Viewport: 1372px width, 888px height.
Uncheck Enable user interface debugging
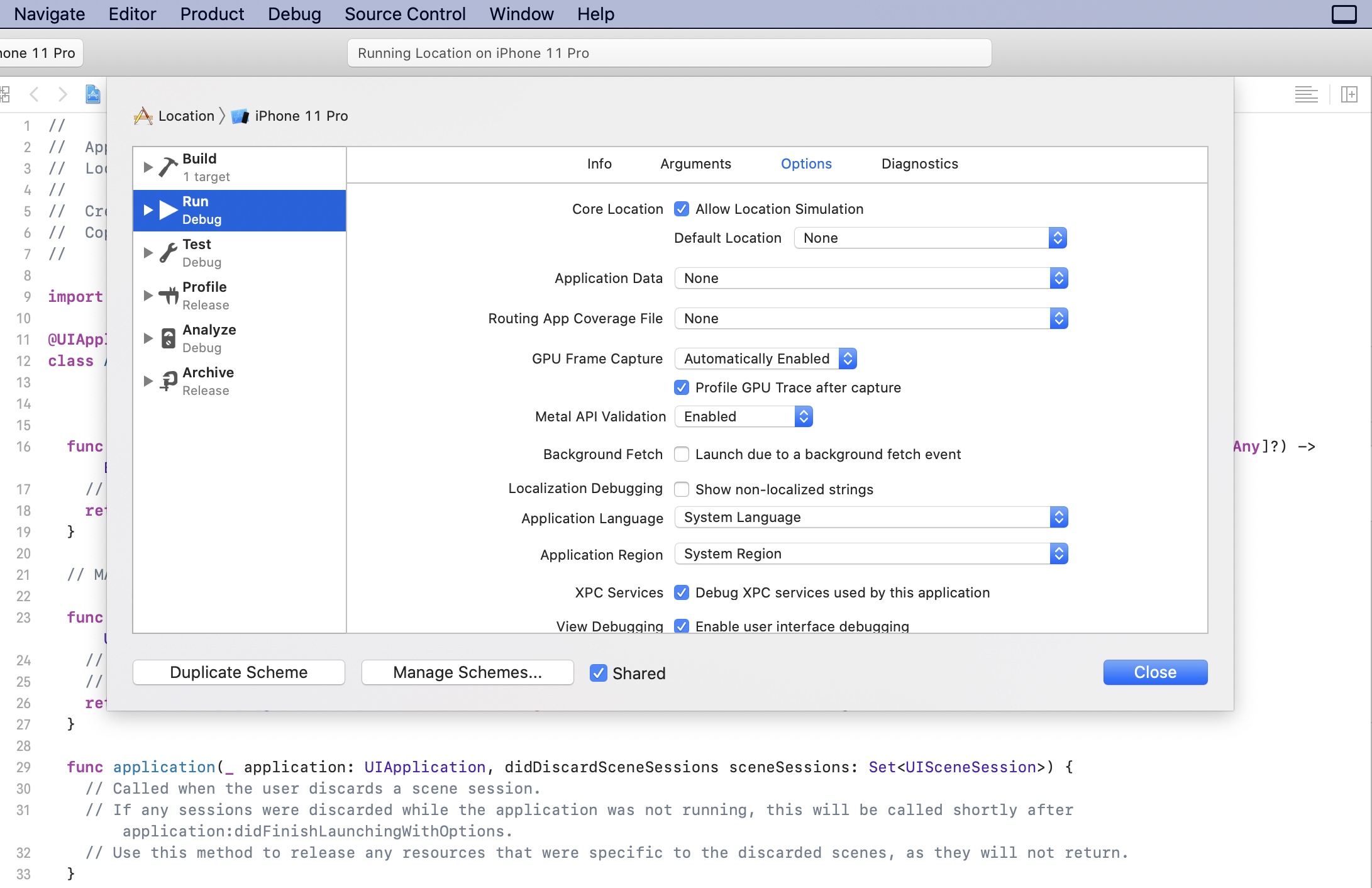pos(682,626)
